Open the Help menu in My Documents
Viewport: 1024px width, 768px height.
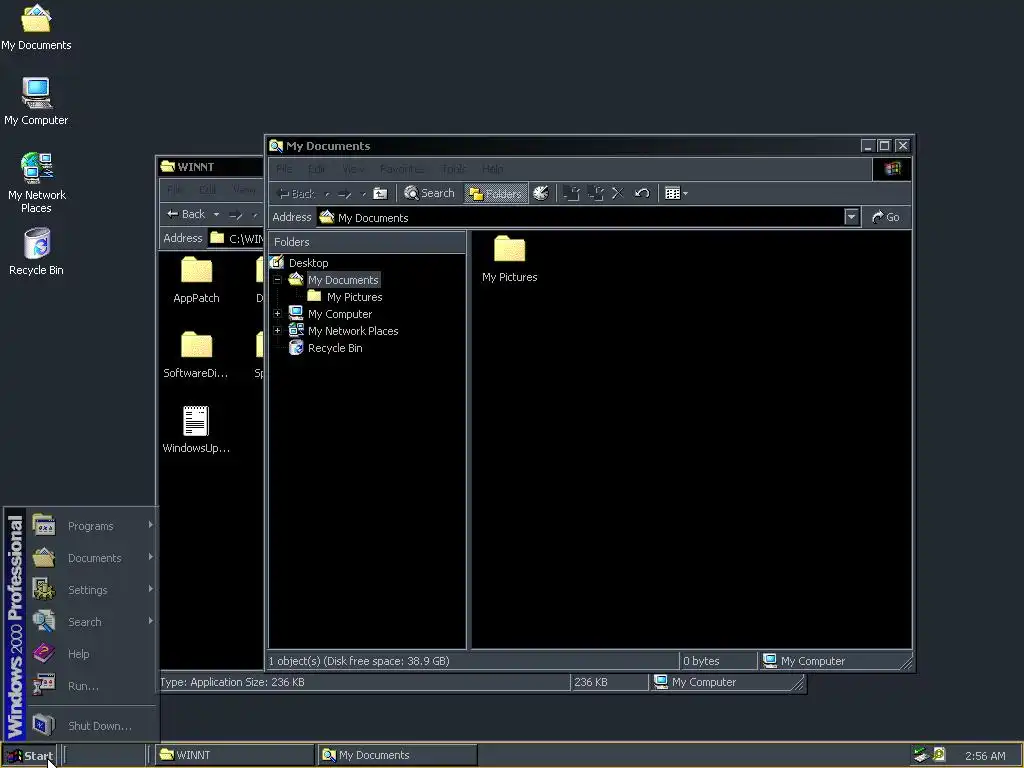pos(492,169)
